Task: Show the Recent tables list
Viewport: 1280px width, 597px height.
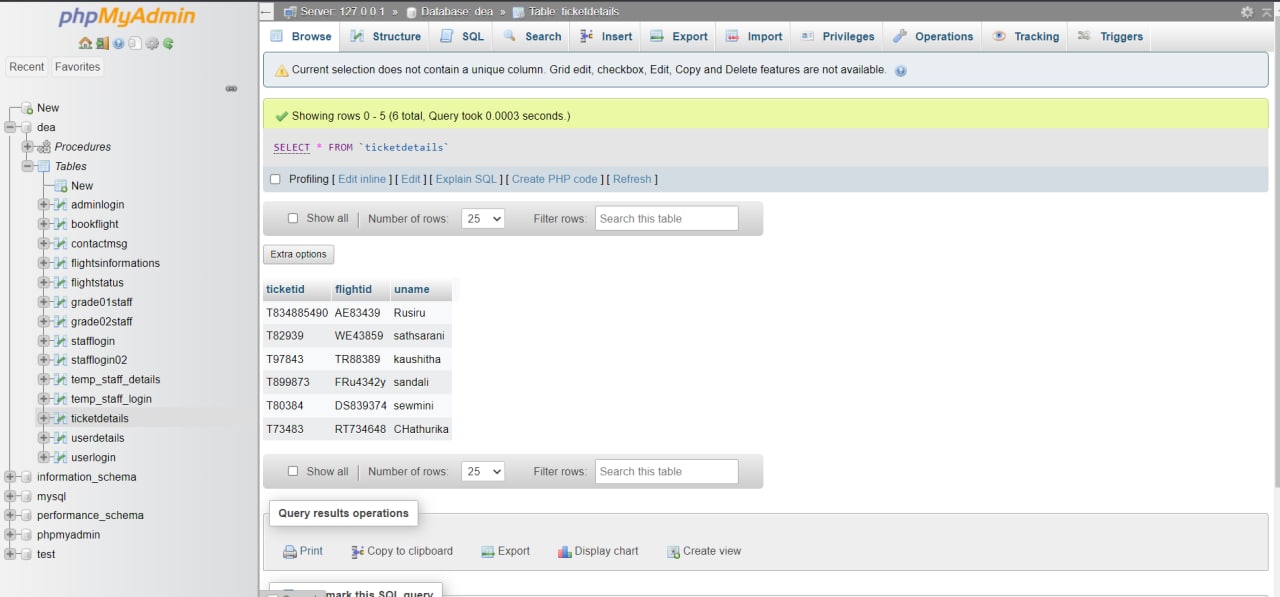Action: (x=27, y=67)
